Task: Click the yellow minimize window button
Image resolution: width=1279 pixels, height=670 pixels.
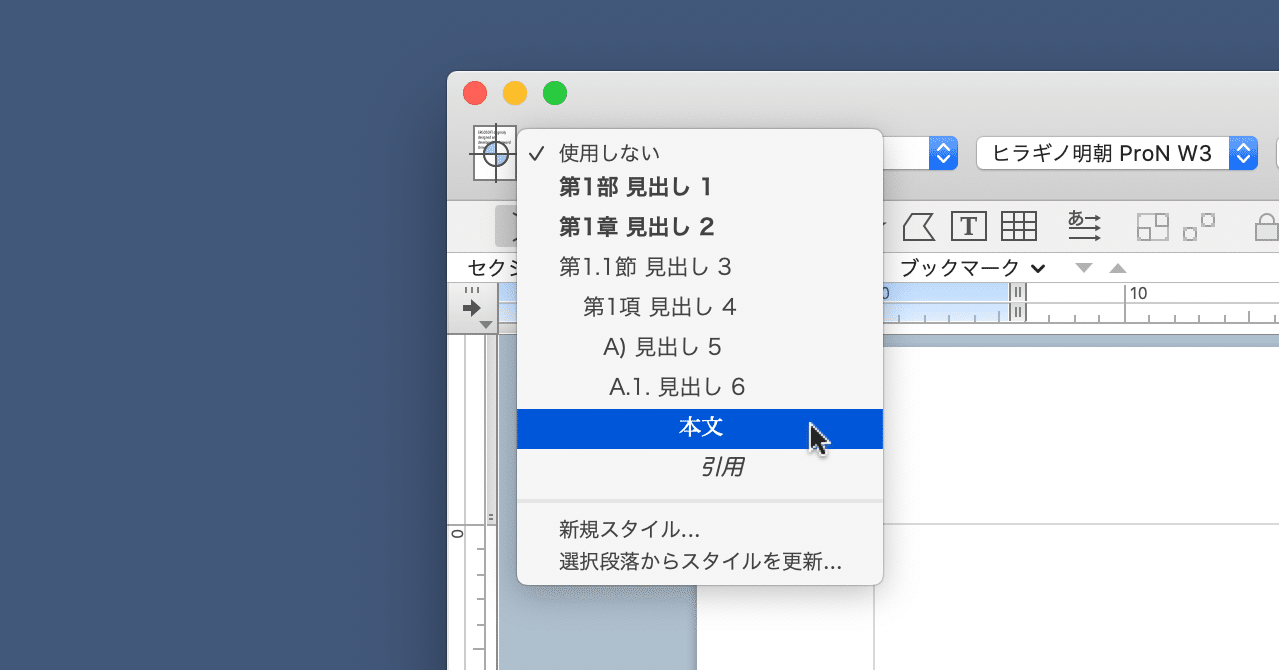Action: point(515,93)
